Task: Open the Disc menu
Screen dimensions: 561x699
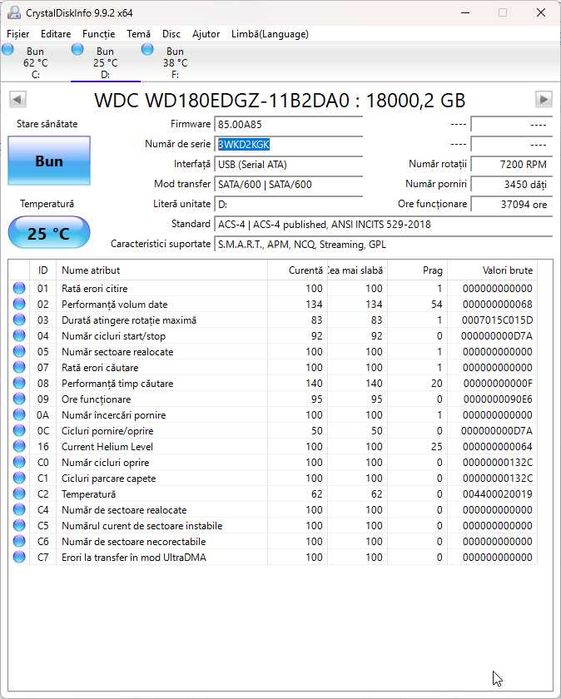Action: coord(171,34)
